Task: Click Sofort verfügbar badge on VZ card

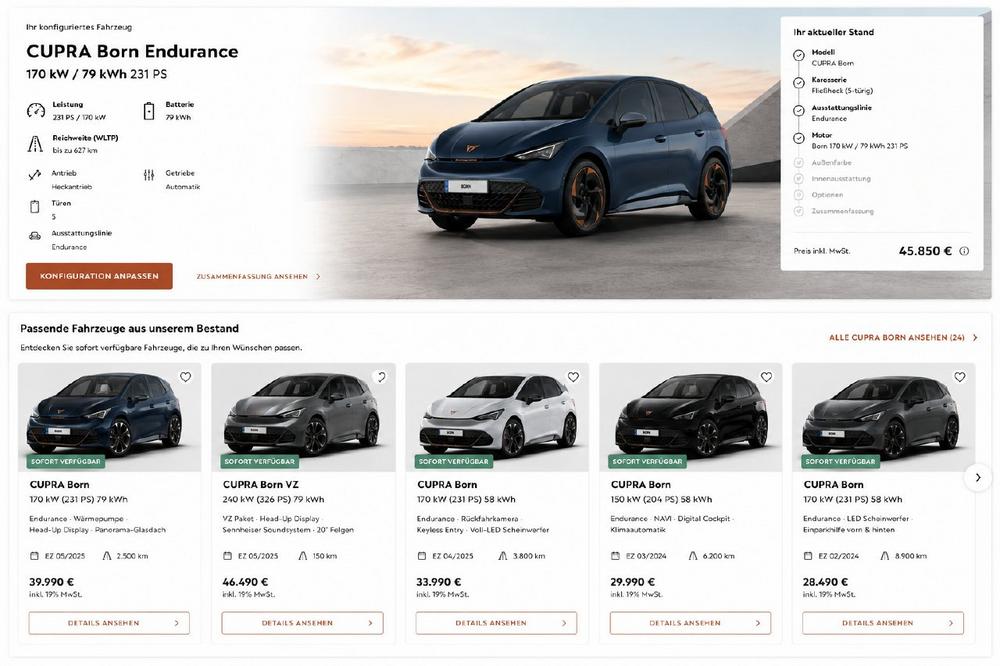Action: click(260, 461)
